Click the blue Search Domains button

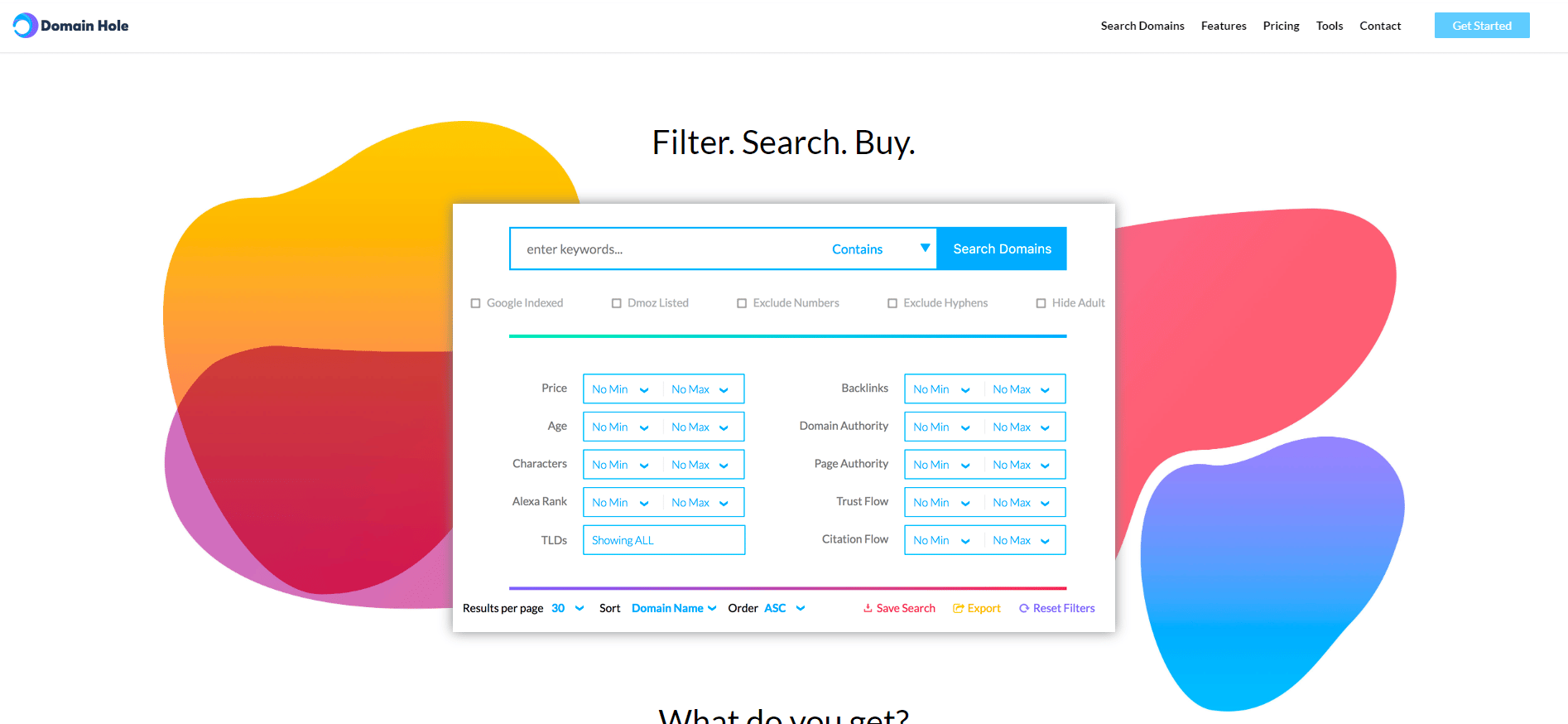(1002, 249)
